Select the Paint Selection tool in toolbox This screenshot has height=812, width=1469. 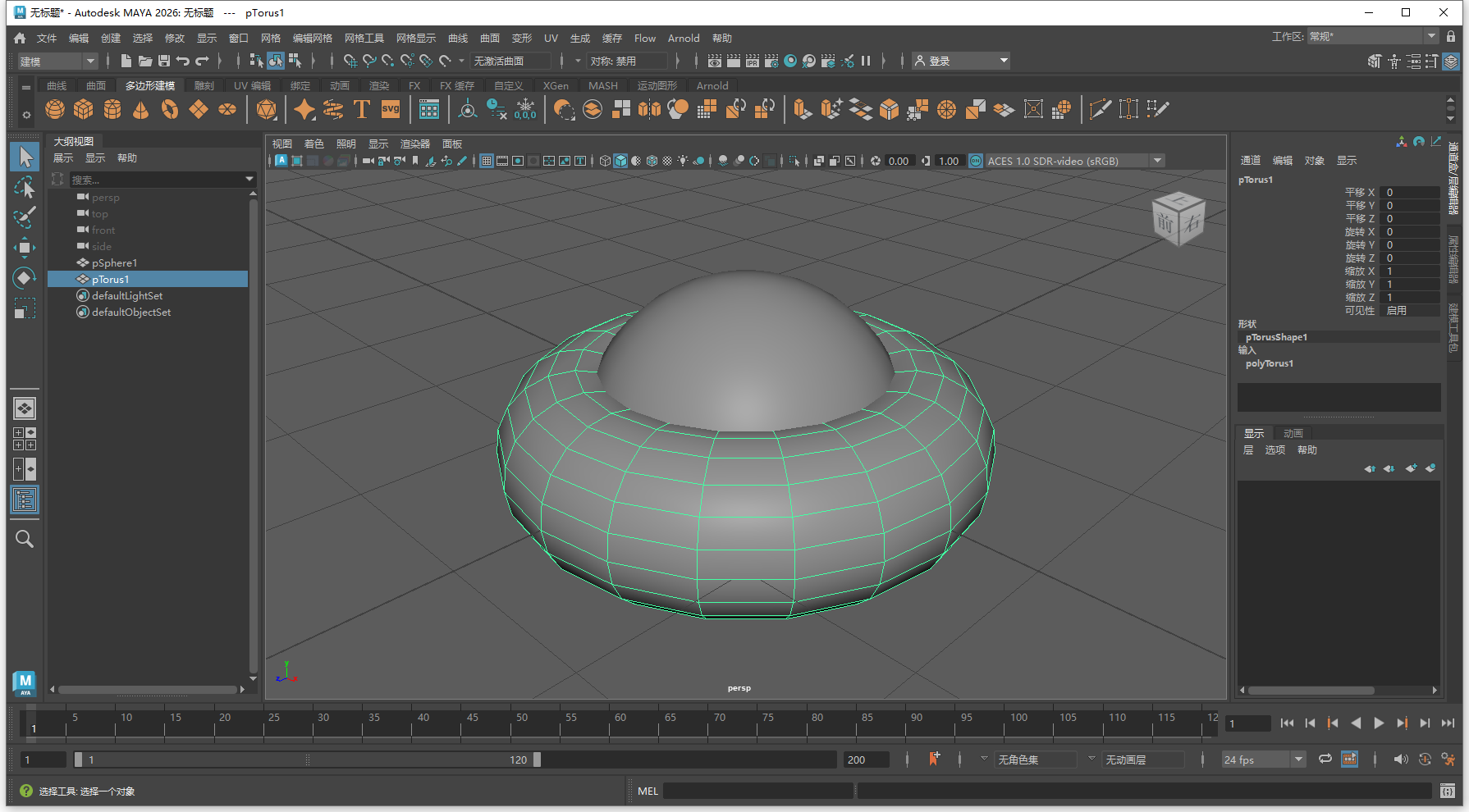[25, 217]
